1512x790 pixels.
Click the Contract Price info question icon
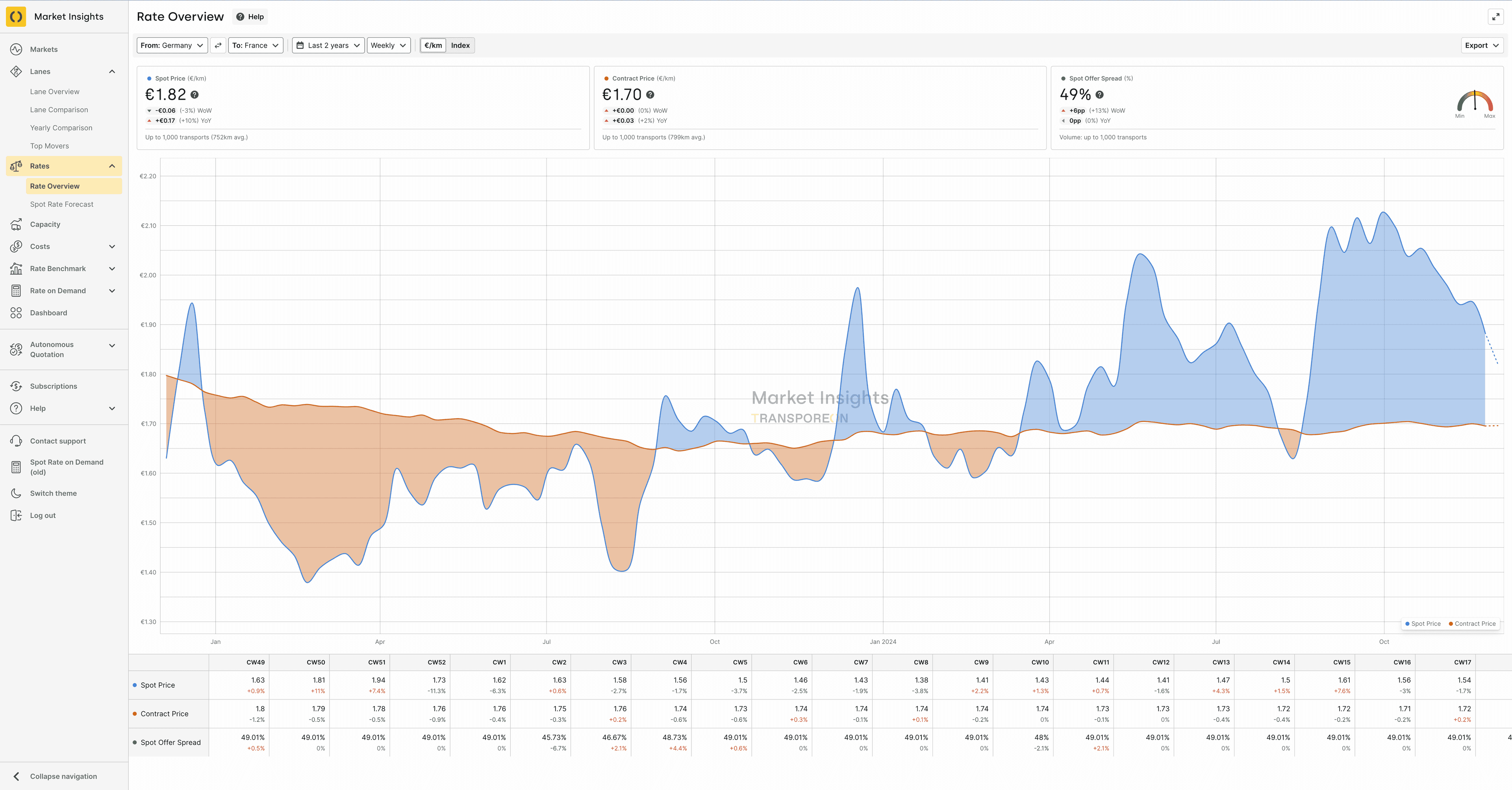point(650,95)
